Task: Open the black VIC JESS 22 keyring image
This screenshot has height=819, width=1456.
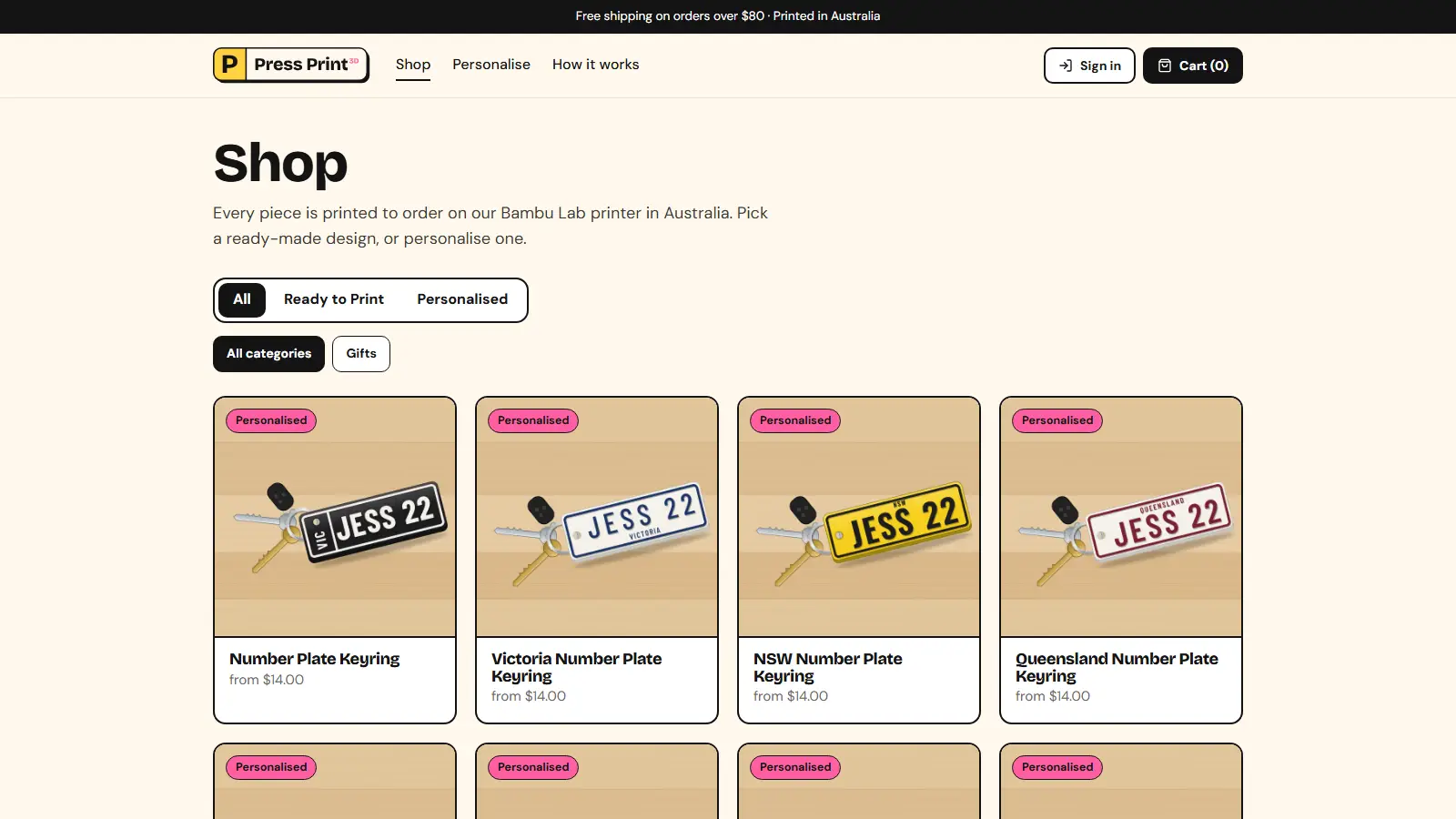Action: (x=335, y=517)
